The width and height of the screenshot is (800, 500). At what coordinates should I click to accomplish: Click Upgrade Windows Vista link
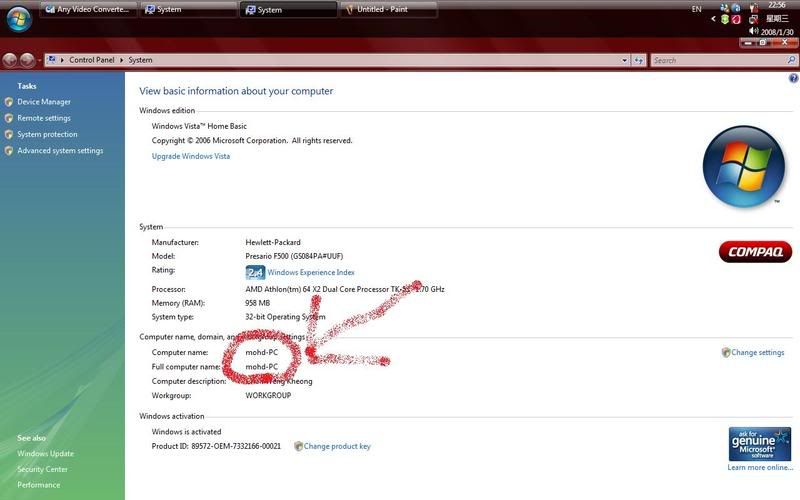tap(191, 156)
